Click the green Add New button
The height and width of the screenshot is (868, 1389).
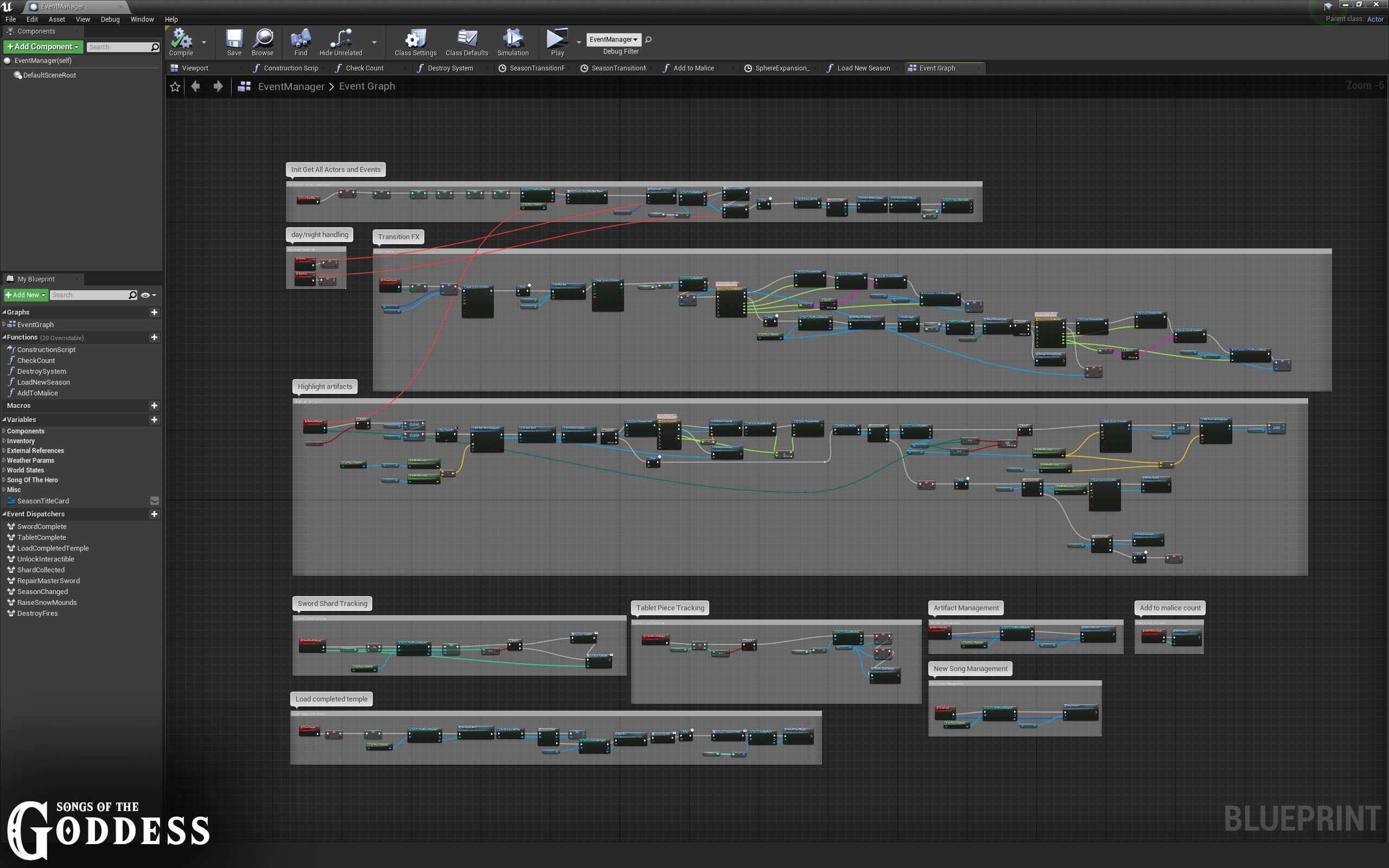pos(24,295)
